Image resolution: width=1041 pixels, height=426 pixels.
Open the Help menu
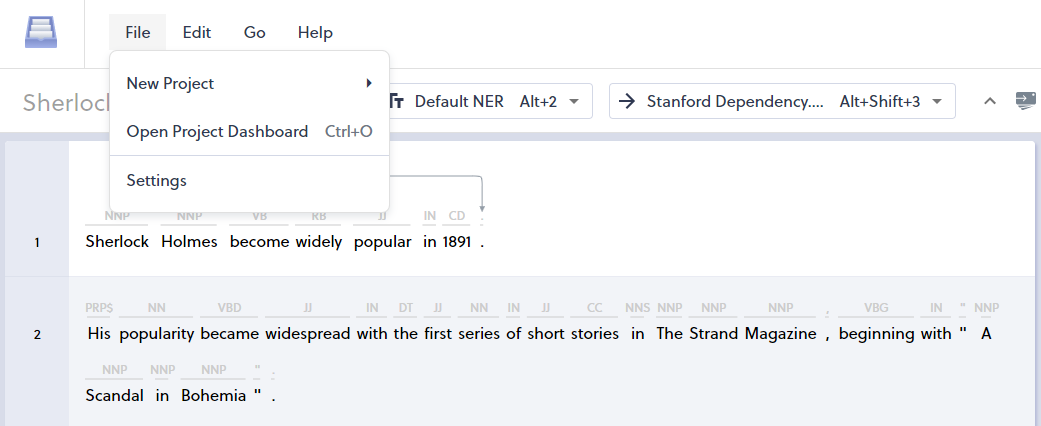tap(315, 33)
